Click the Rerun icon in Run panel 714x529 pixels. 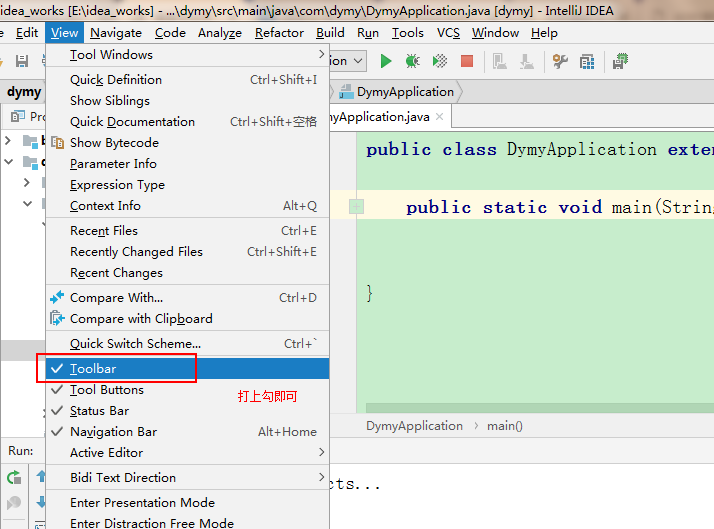(14, 477)
